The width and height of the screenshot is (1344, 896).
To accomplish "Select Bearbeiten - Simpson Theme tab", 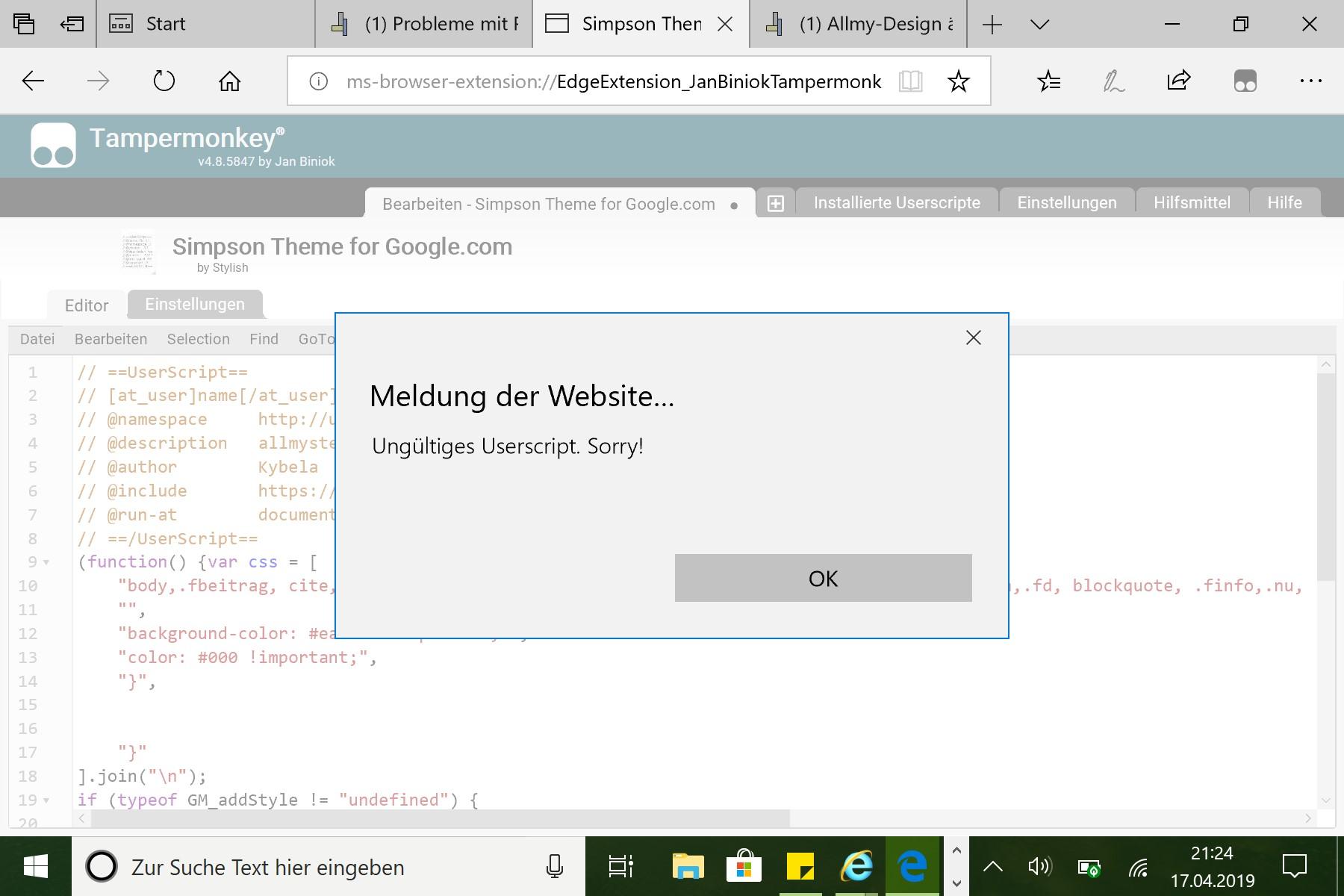I will click(560, 204).
